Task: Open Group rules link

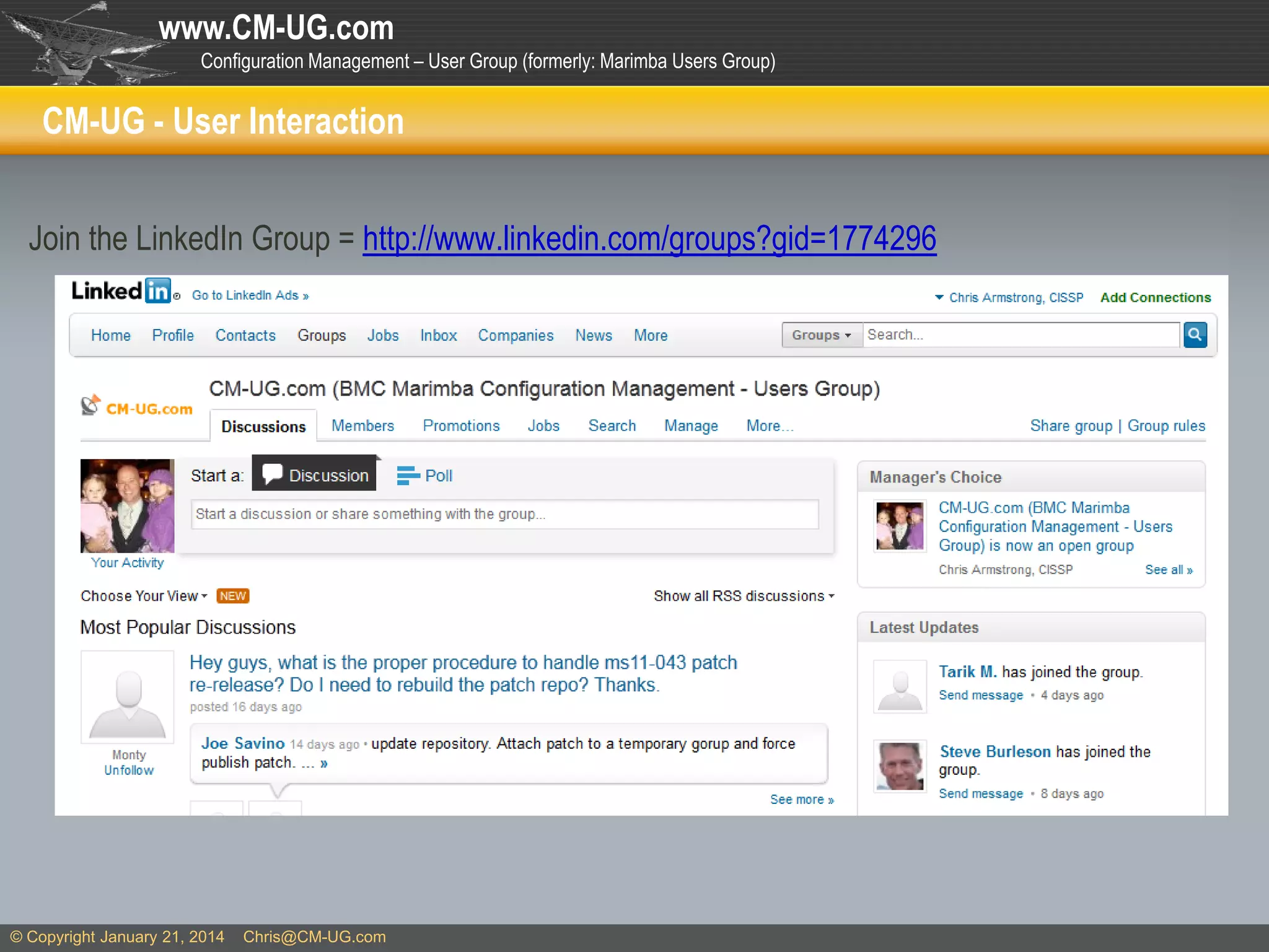Action: tap(1166, 426)
